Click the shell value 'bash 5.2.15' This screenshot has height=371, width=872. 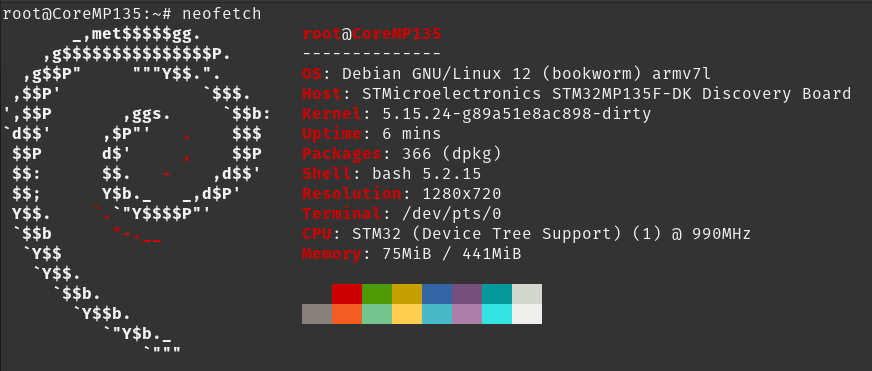pos(426,174)
